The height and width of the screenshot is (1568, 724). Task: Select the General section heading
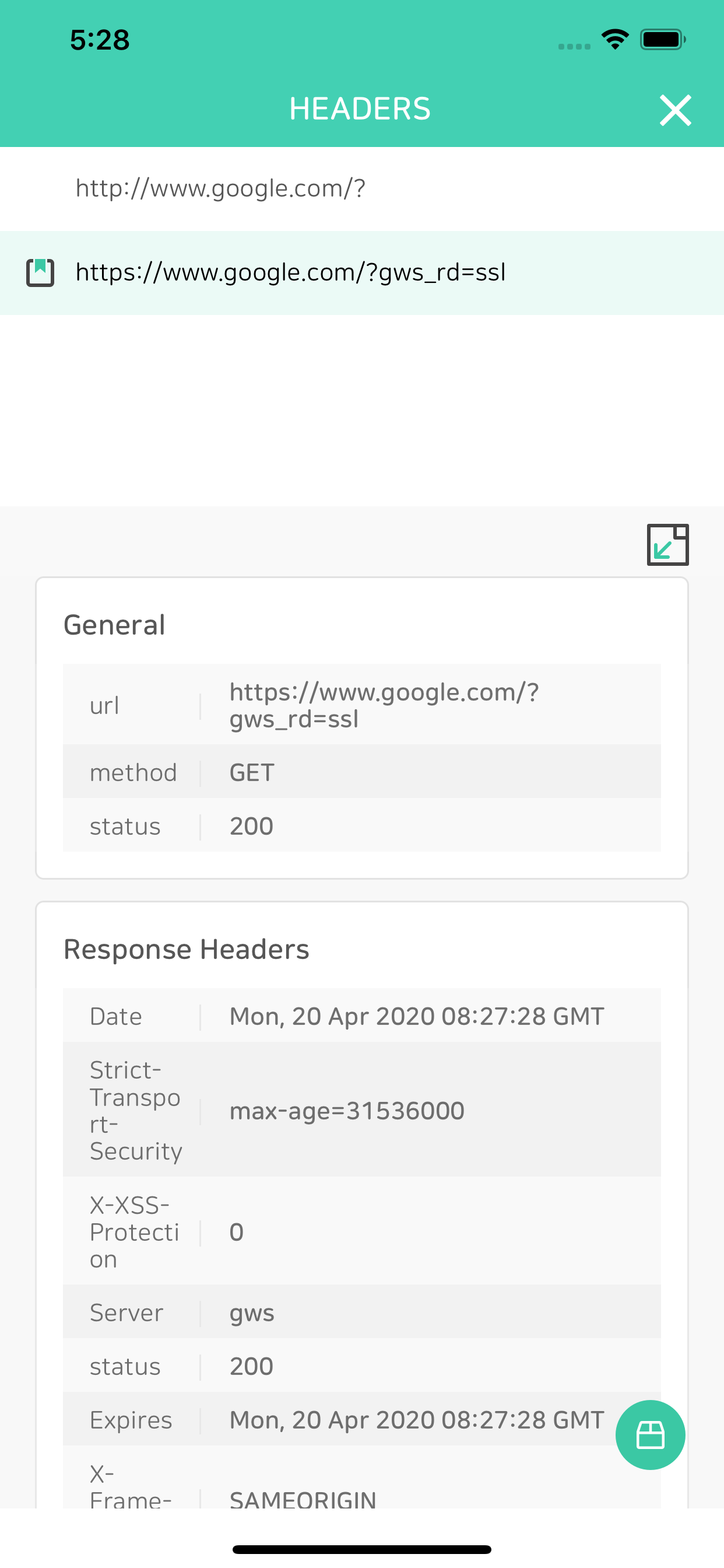point(114,624)
